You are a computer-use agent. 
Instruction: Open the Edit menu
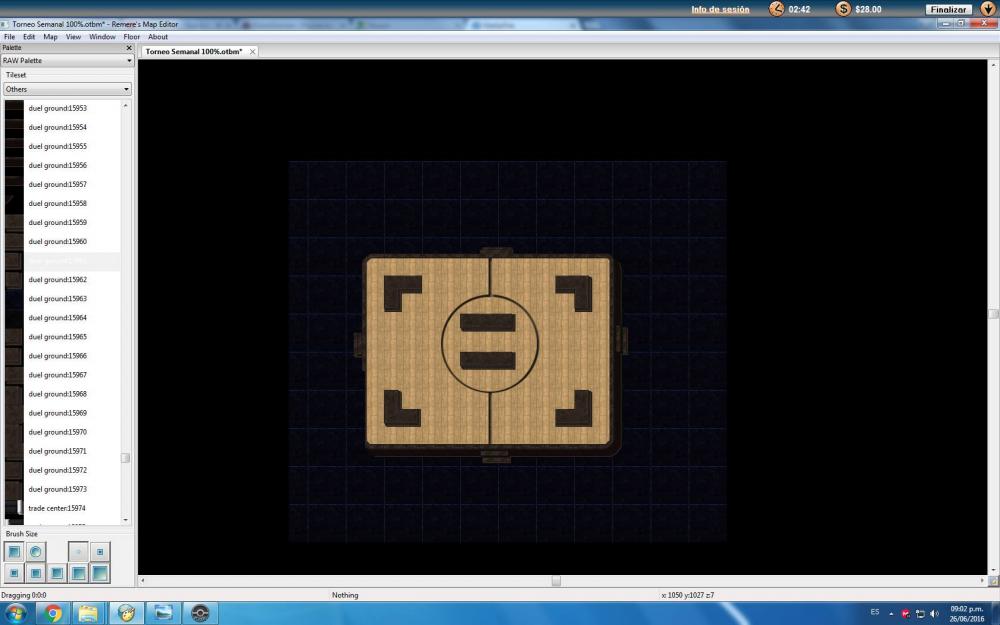tap(29, 37)
